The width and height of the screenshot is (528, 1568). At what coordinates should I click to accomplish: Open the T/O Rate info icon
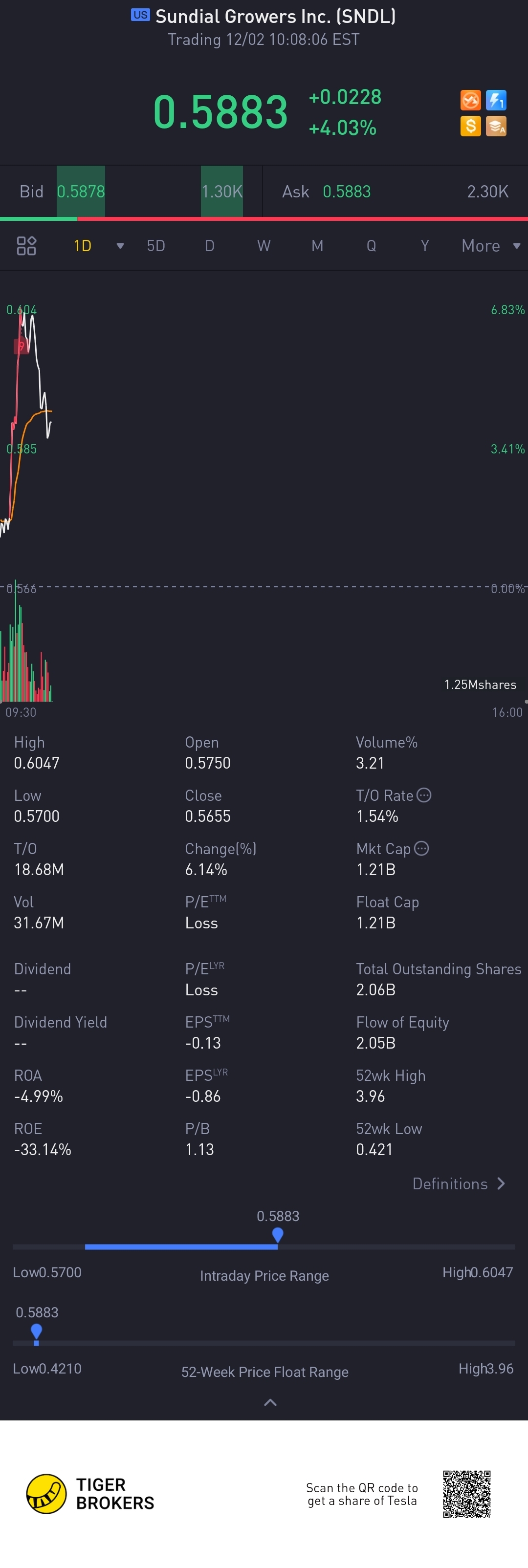[x=424, y=795]
